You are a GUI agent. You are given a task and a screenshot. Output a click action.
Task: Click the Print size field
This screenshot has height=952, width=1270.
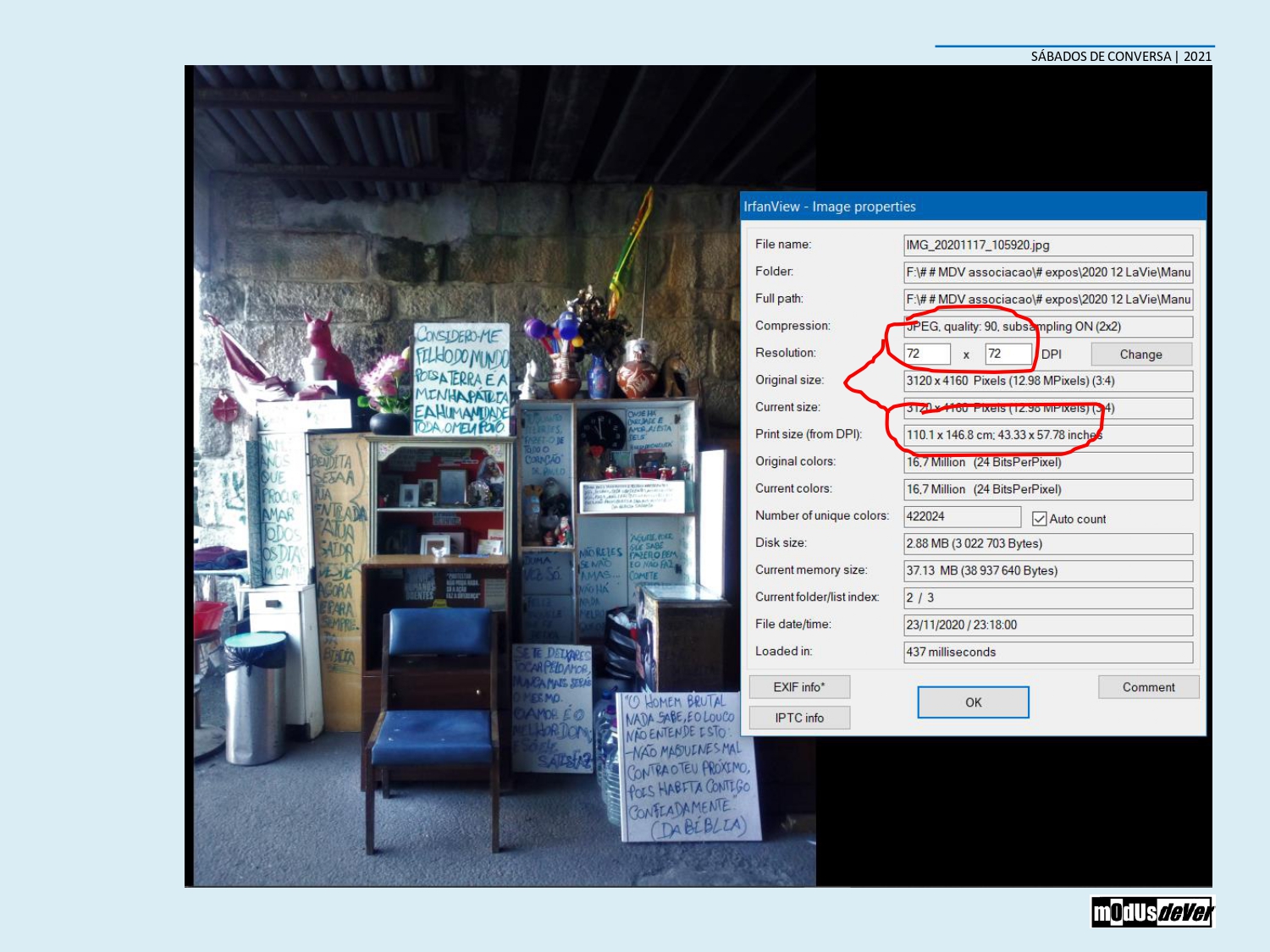tap(1047, 435)
